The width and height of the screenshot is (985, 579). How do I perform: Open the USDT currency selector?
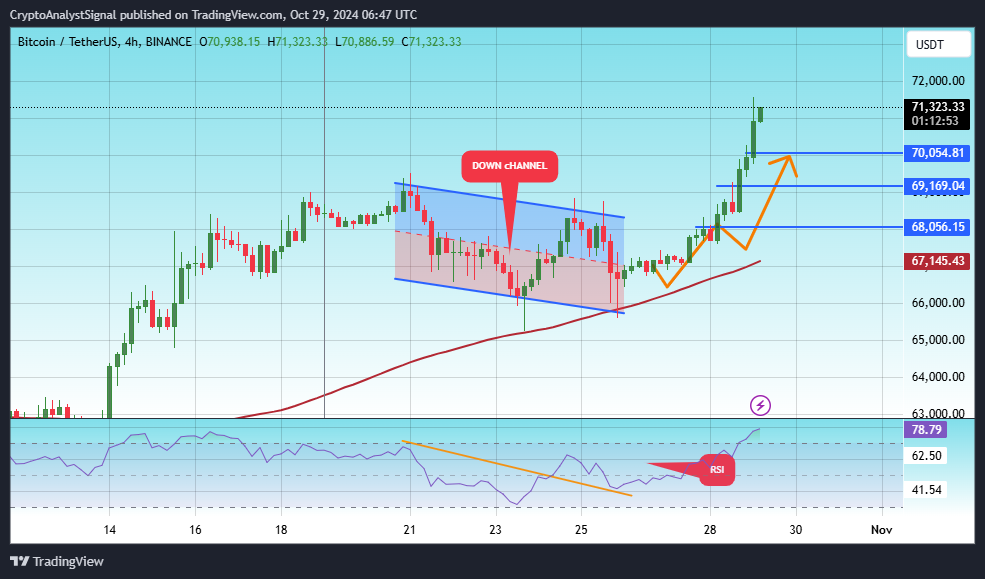click(x=938, y=45)
